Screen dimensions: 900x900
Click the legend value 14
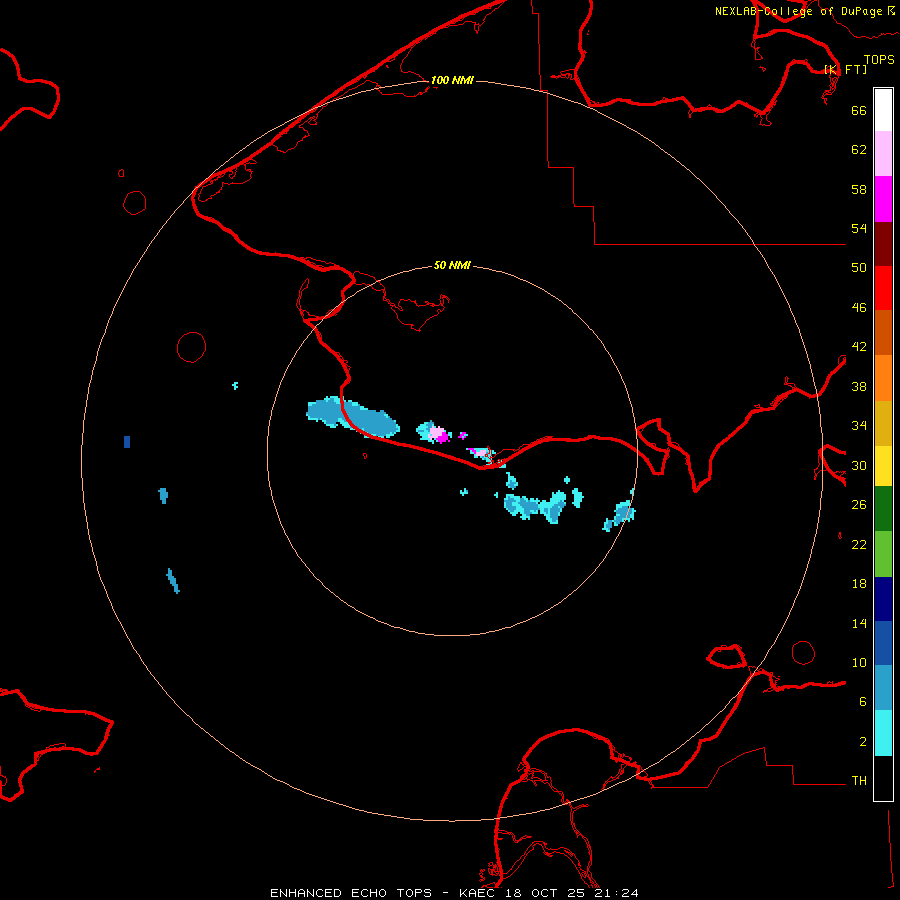pyautogui.click(x=859, y=623)
